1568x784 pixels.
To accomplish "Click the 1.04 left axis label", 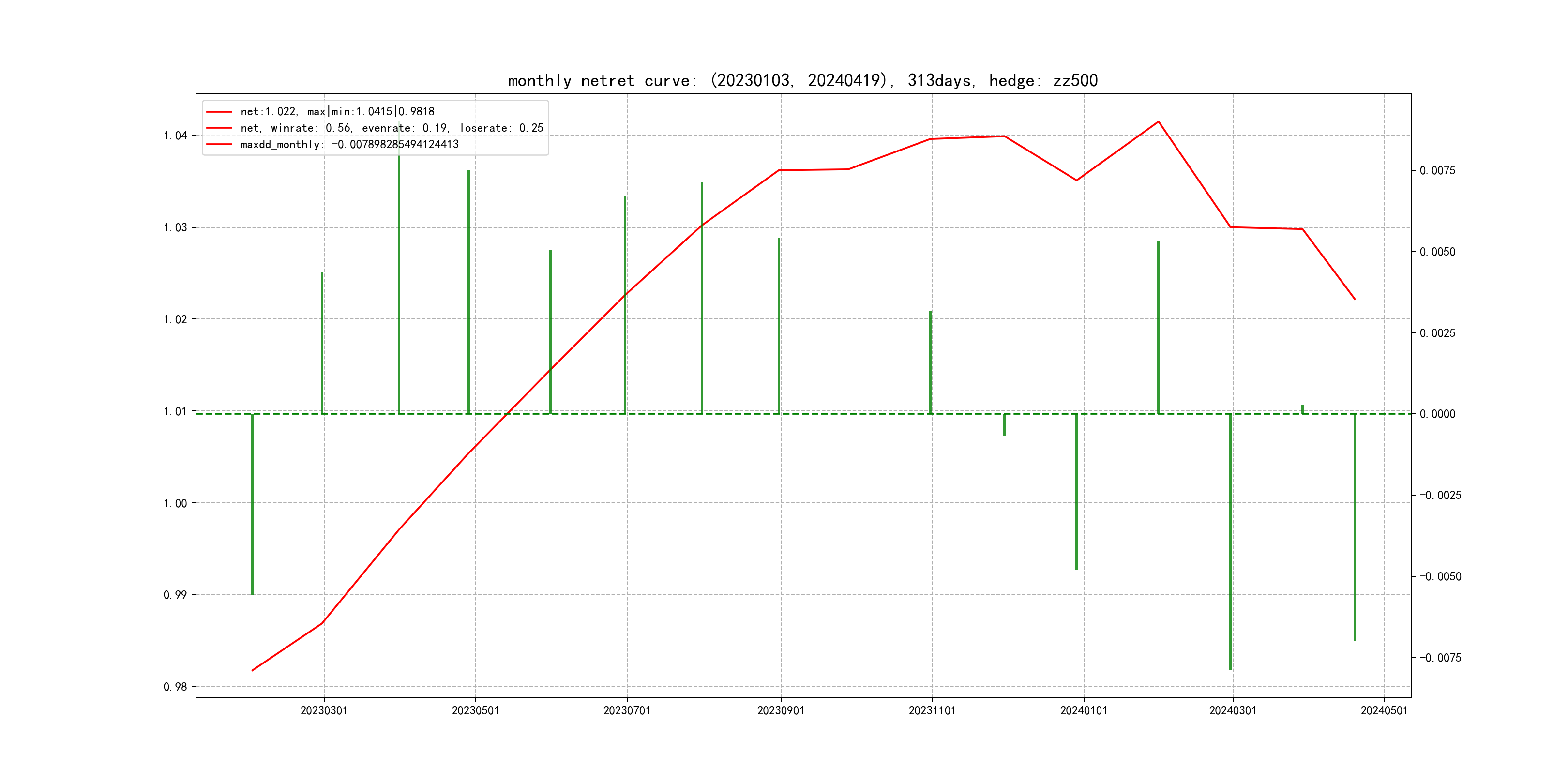I will [x=175, y=136].
